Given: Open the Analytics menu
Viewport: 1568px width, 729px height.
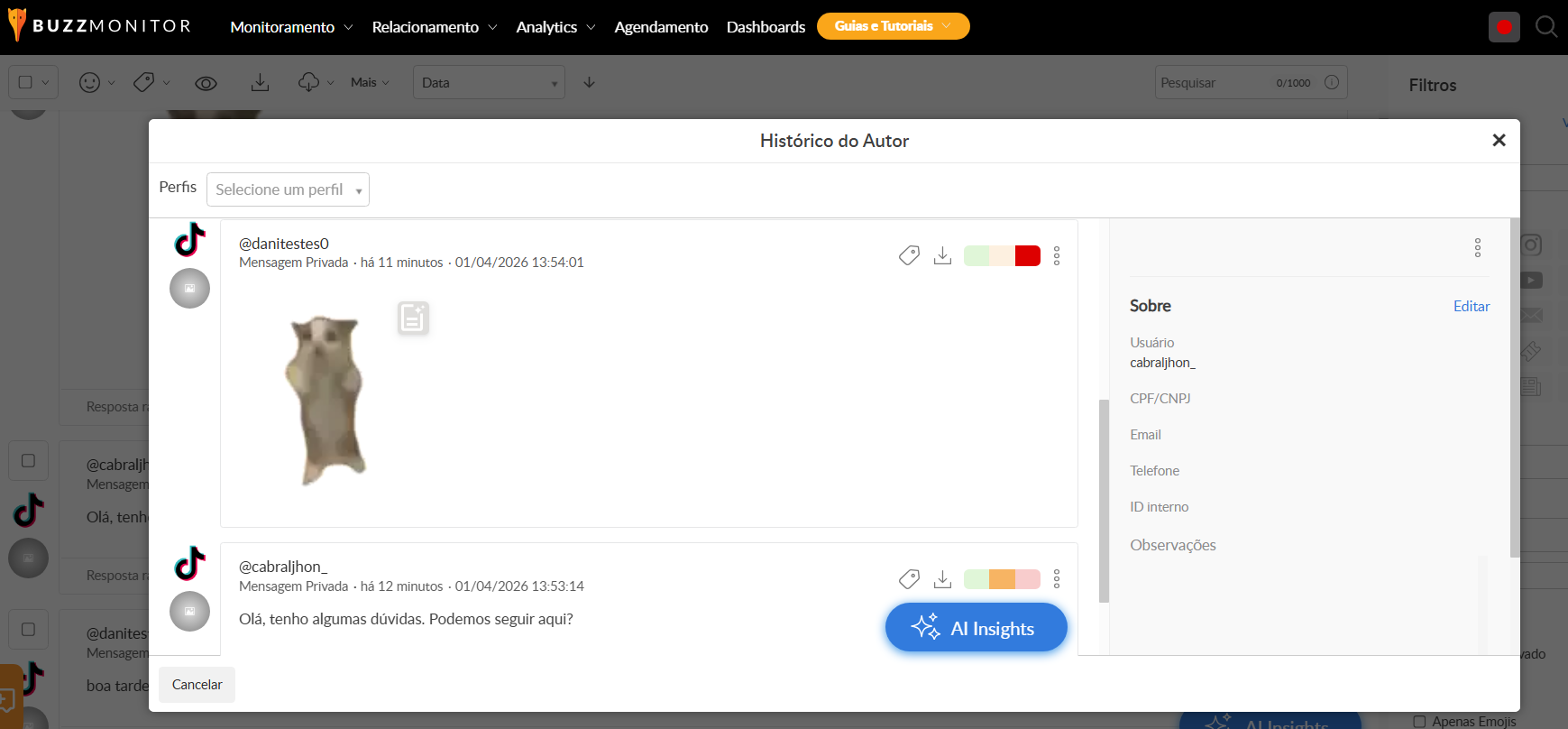Looking at the screenshot, I should (555, 27).
